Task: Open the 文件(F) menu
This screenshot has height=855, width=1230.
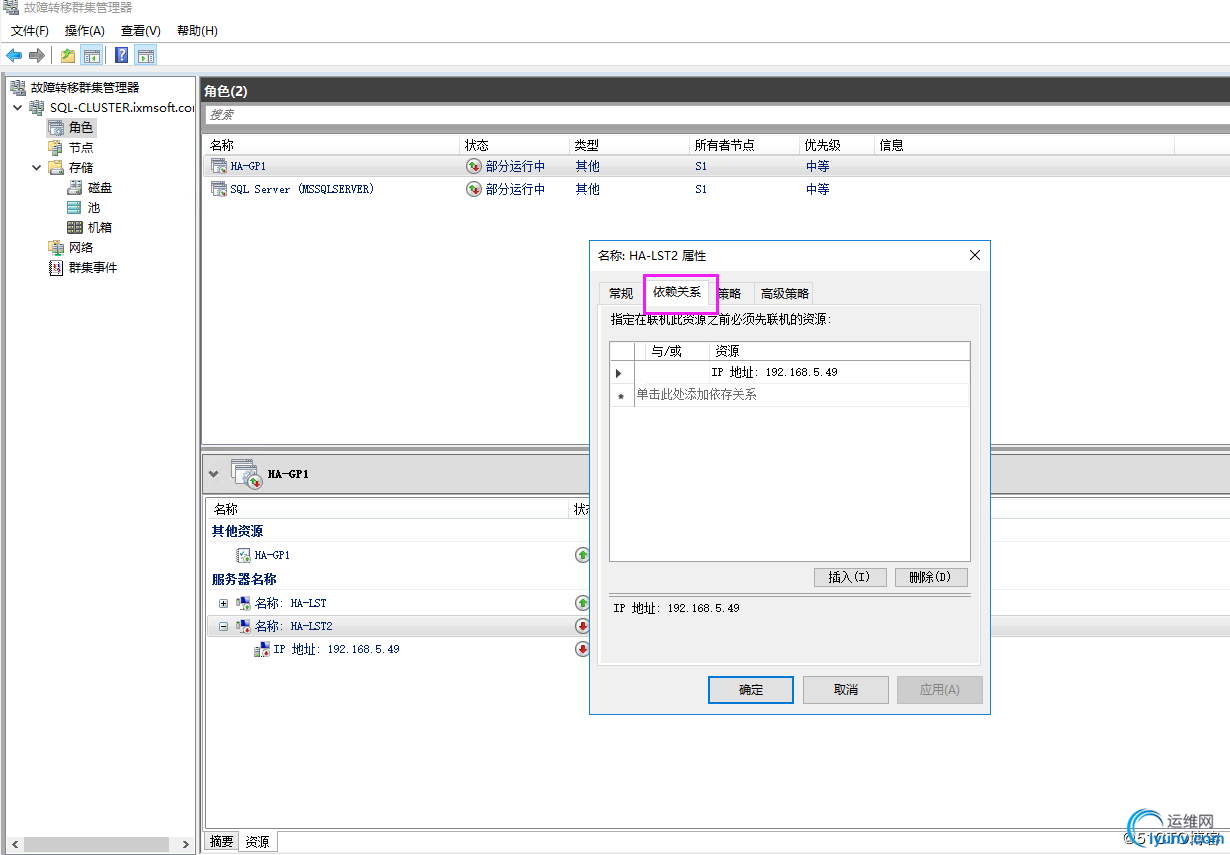Action: [29, 31]
